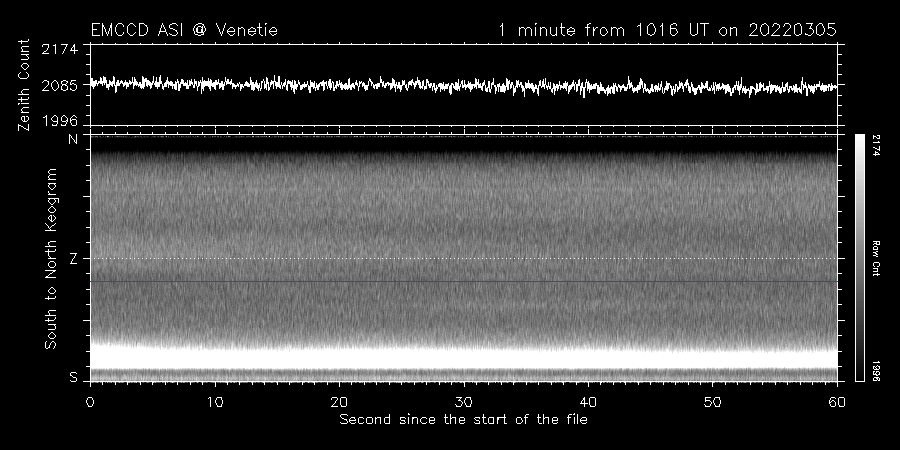
Task: Click the red horizontal line in the keogram
Action: pos(464,282)
